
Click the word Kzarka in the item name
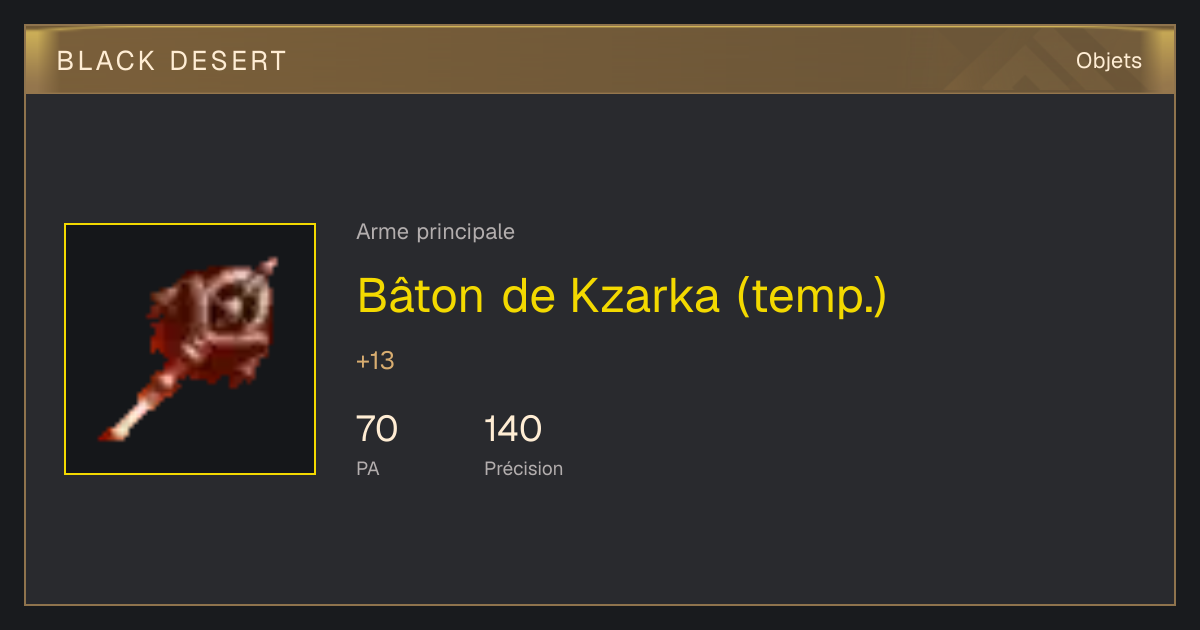point(645,295)
